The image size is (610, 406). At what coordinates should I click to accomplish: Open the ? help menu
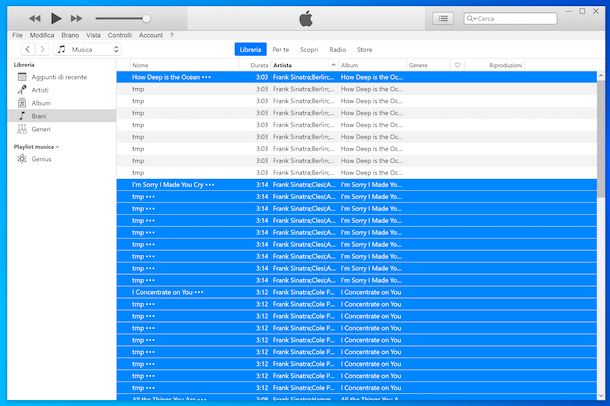[172, 35]
